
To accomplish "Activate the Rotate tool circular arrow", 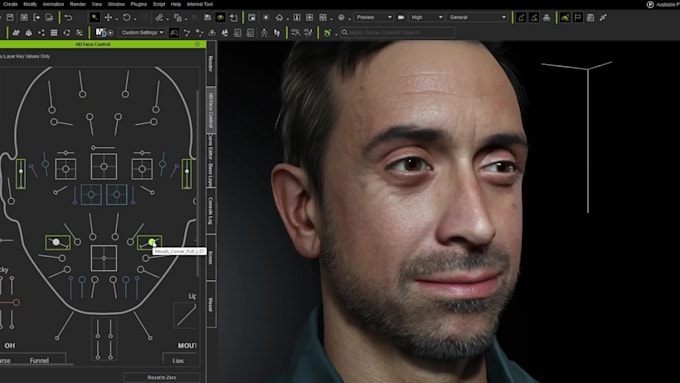I will point(126,17).
